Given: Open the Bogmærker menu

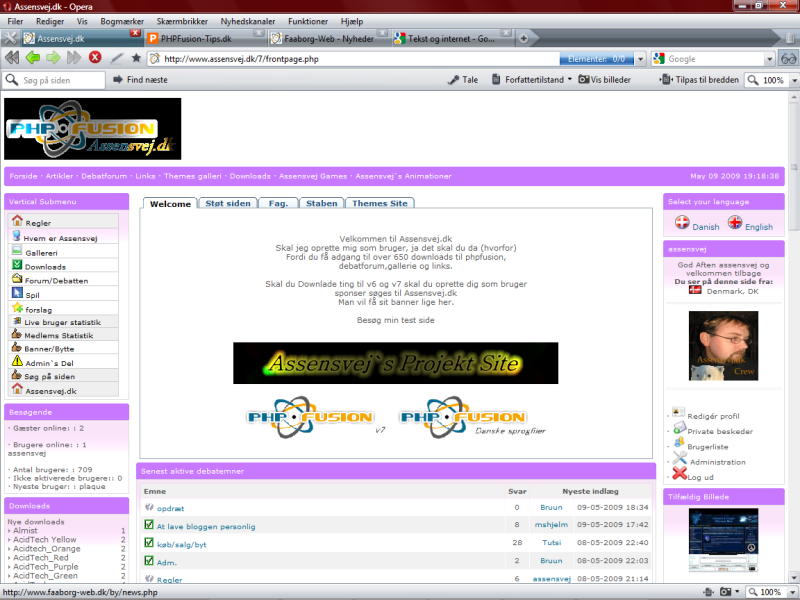Looking at the screenshot, I should click(122, 21).
